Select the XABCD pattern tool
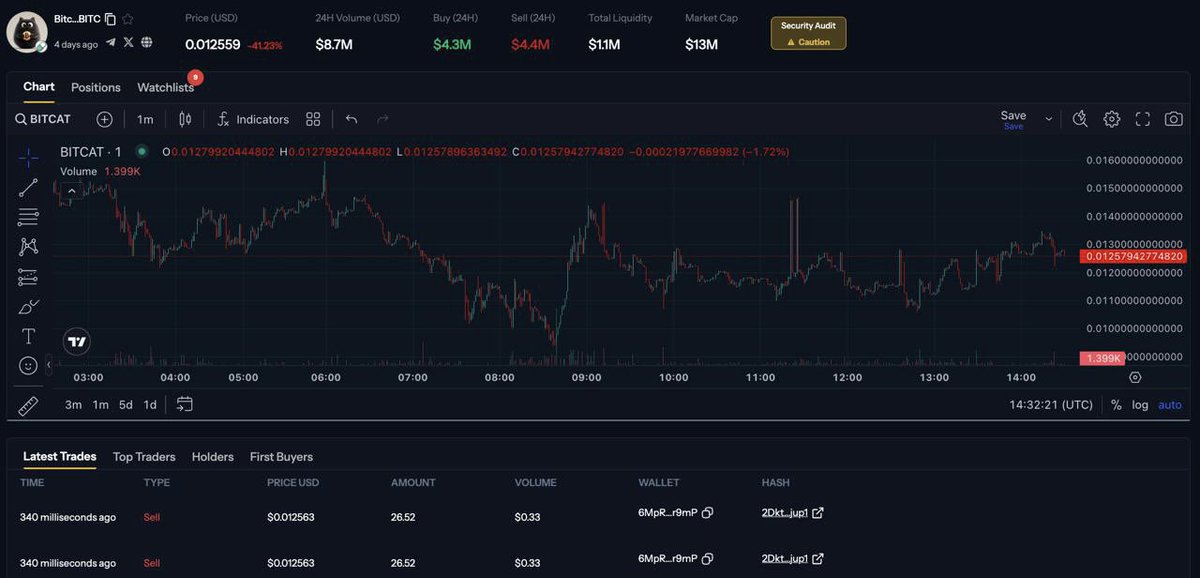The height and width of the screenshot is (578, 1200). tap(28, 246)
